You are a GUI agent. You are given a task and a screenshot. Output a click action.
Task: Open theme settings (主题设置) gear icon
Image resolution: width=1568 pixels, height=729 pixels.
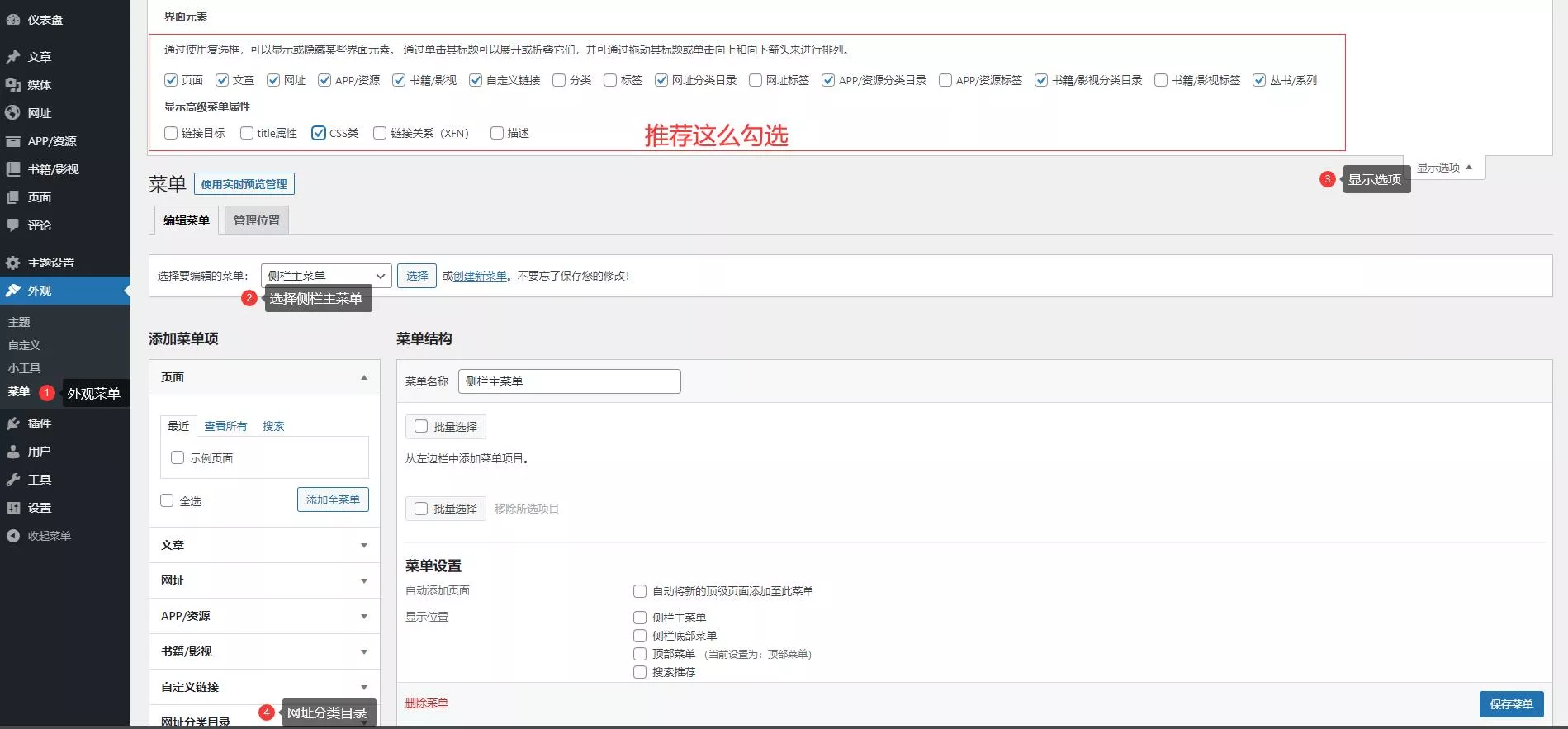click(x=13, y=263)
